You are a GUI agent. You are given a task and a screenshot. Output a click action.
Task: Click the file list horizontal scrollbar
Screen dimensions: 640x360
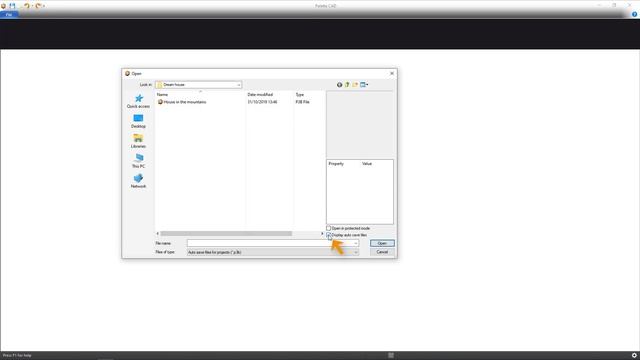226,233
